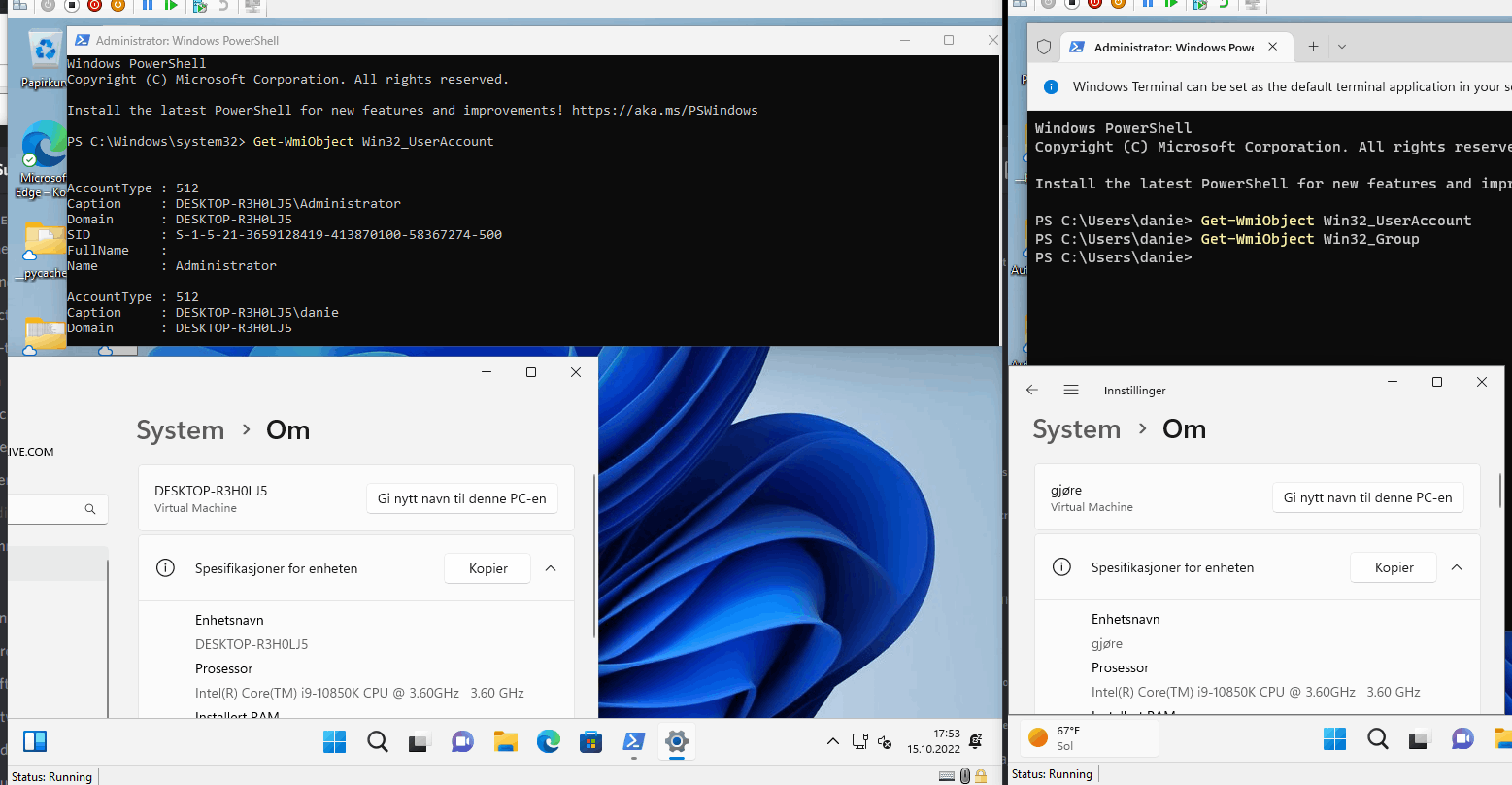The image size is (1512, 785).
Task: Add a new tab in Windows Terminal
Action: point(1313,47)
